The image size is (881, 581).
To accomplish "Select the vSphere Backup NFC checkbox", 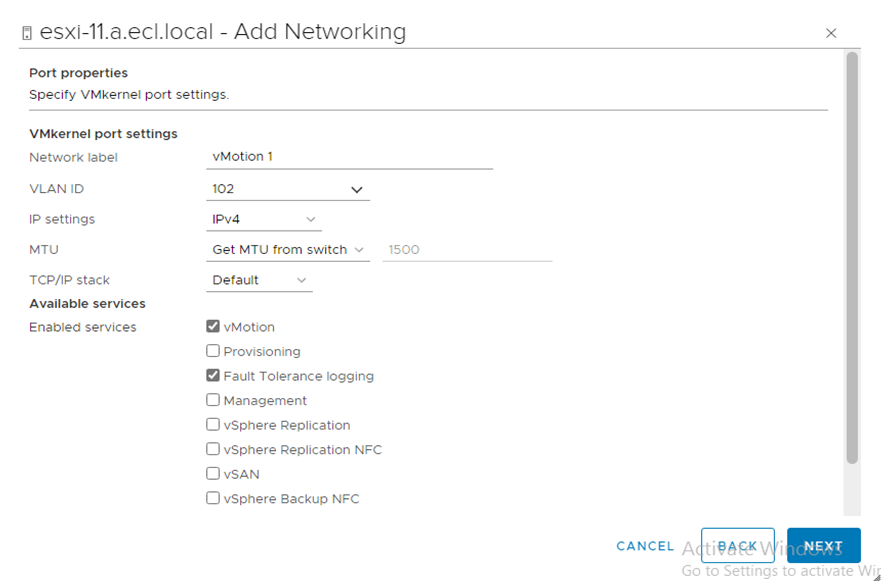I will (213, 498).
